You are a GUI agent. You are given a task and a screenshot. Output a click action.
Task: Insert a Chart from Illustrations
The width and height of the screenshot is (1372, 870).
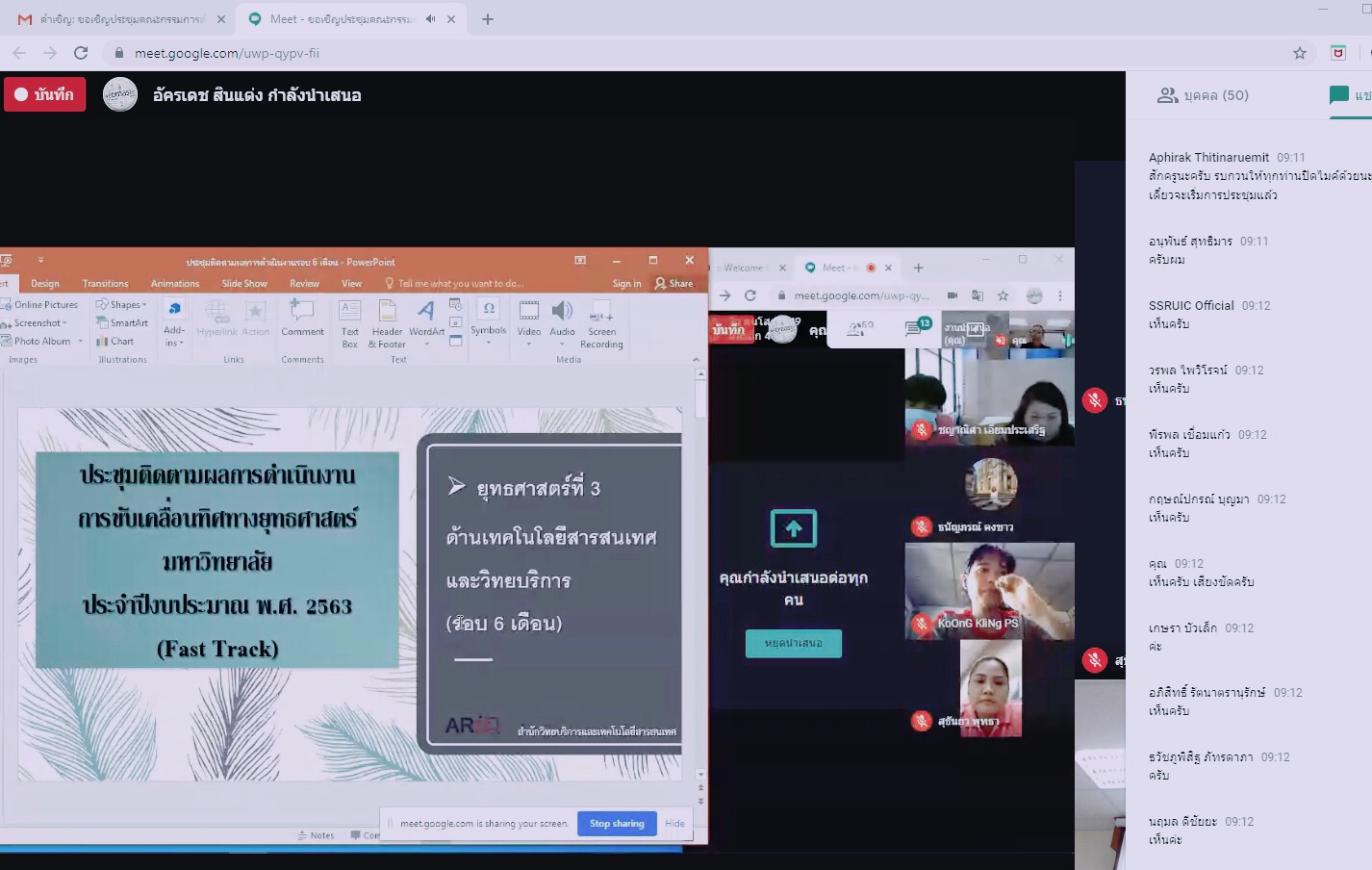coord(115,342)
